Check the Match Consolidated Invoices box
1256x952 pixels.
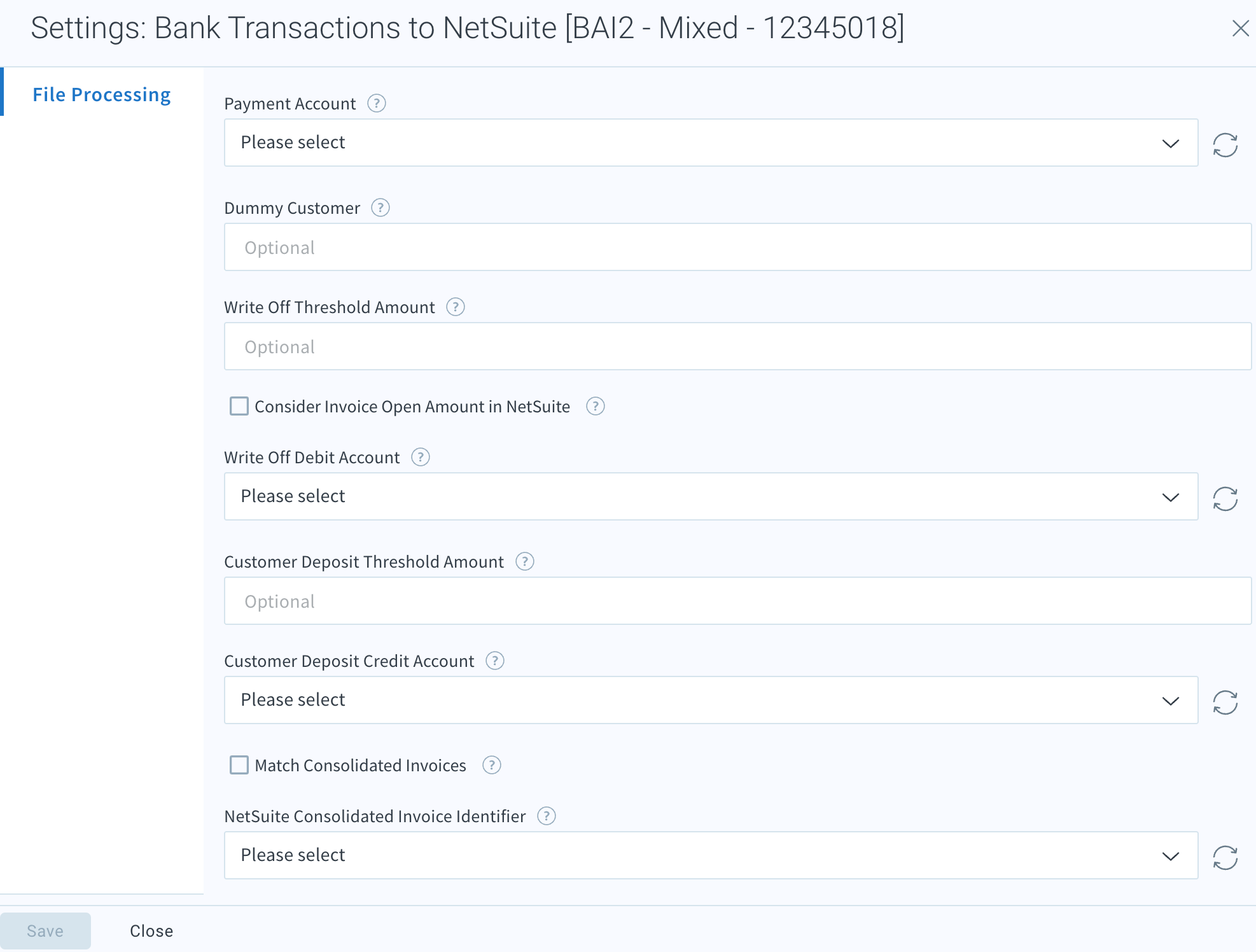239,765
